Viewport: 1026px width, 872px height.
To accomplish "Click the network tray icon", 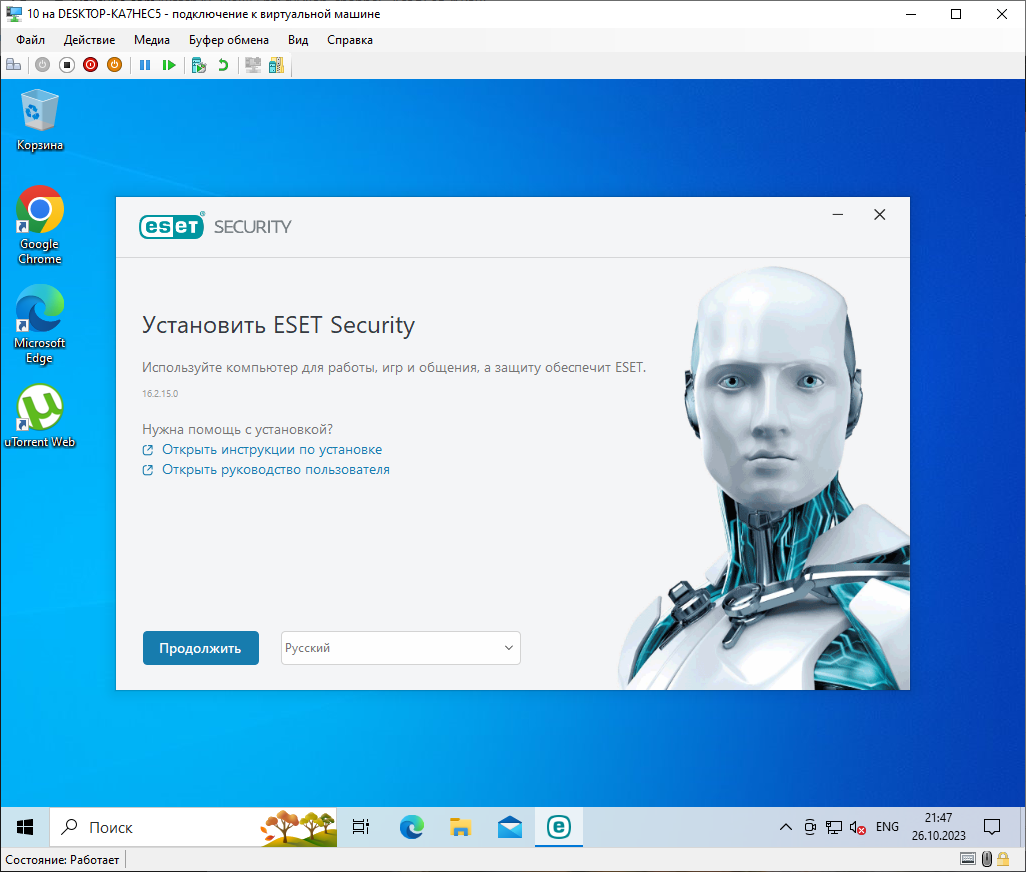I will pyautogui.click(x=834, y=827).
